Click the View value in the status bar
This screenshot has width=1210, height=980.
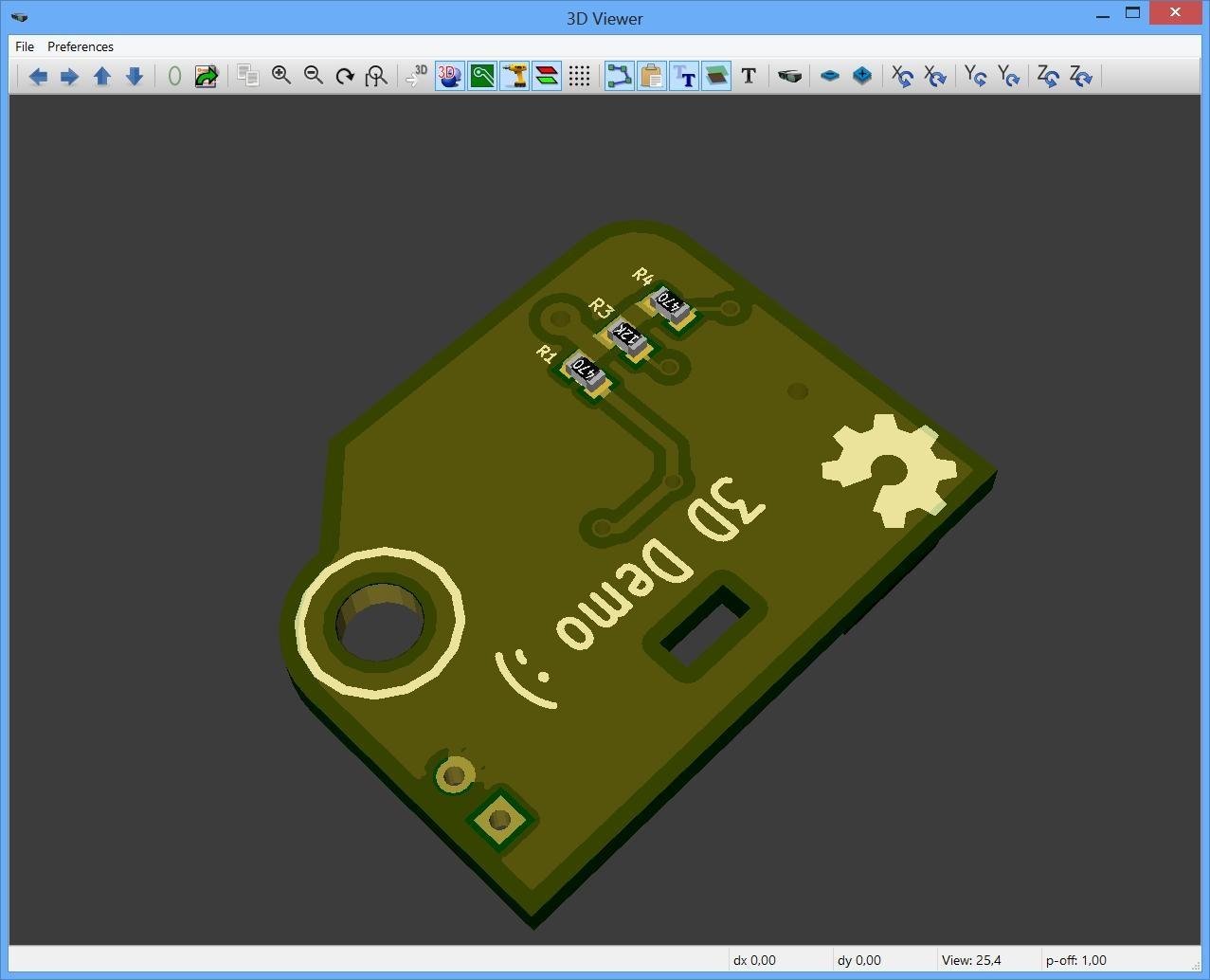[972, 960]
